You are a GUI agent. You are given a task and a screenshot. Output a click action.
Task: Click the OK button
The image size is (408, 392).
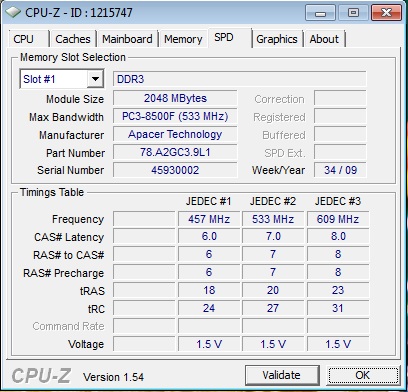363,375
